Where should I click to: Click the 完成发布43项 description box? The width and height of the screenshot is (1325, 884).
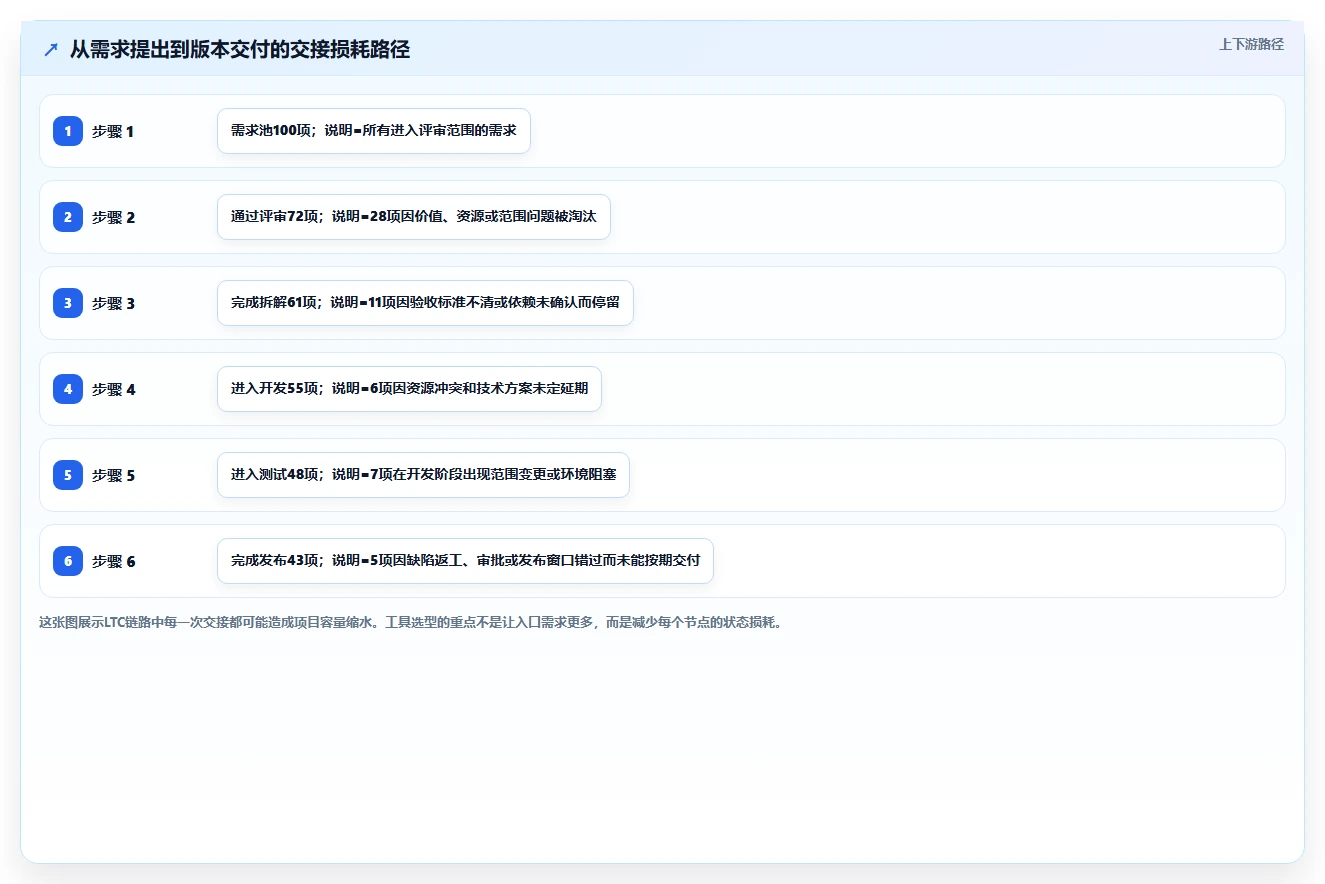(465, 561)
